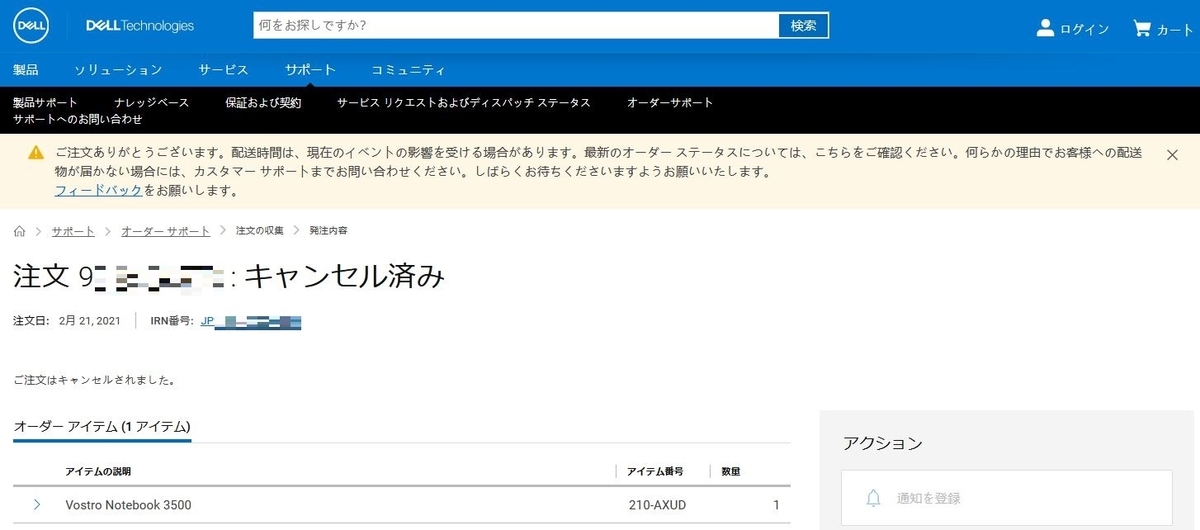Go to 製品サポート submenu item
Screen dimensions: 1200x530
pyautogui.click(x=45, y=102)
